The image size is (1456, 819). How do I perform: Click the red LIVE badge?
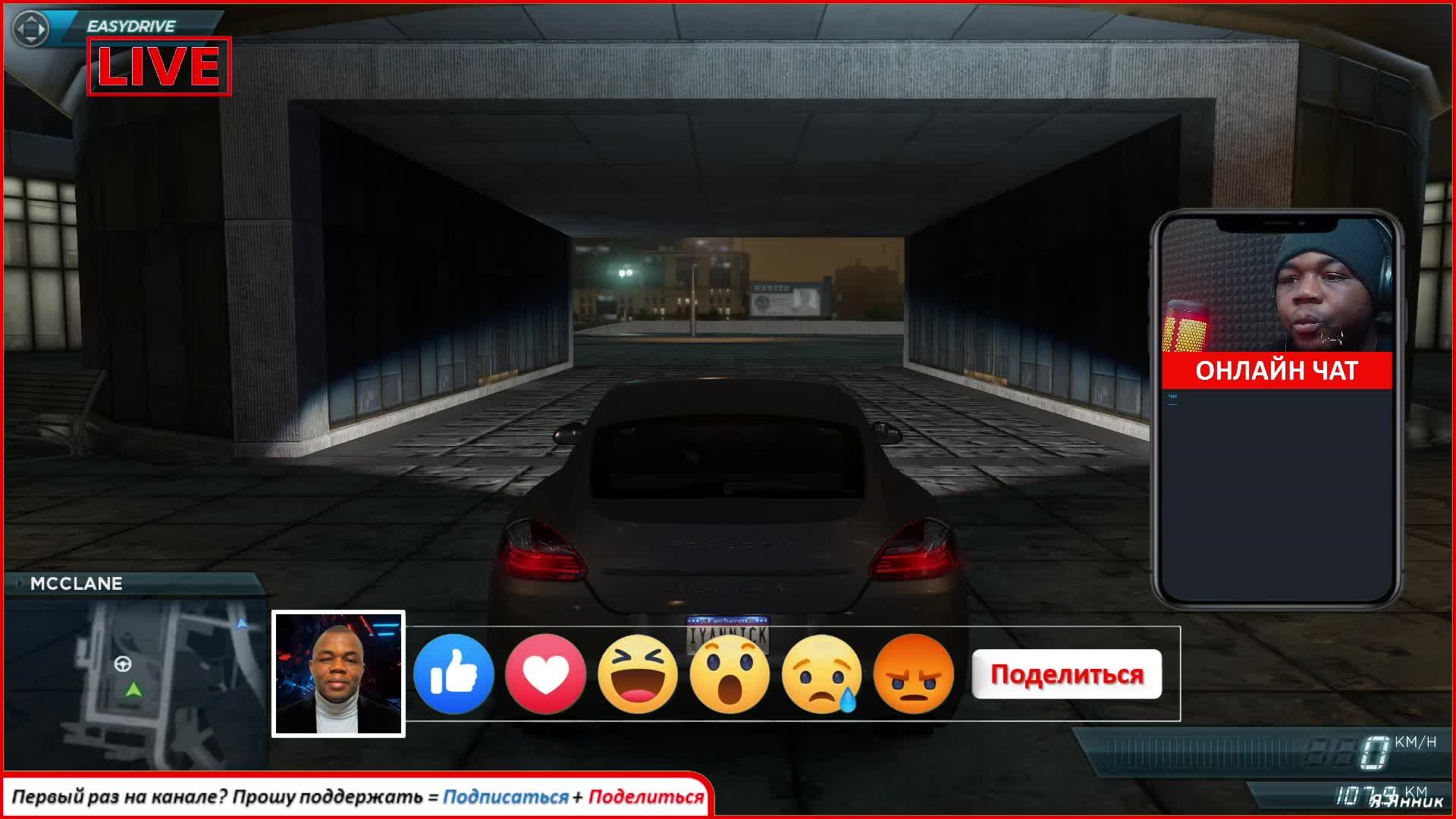click(x=159, y=66)
